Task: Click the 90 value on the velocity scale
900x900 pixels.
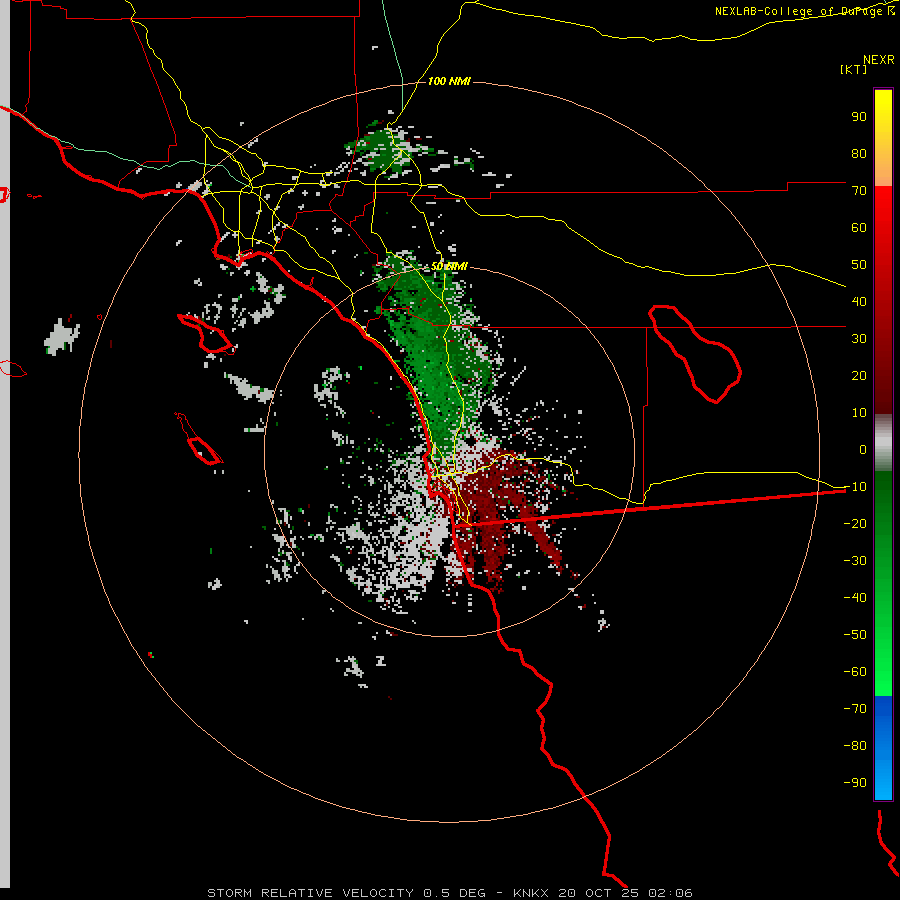Action: point(859,117)
